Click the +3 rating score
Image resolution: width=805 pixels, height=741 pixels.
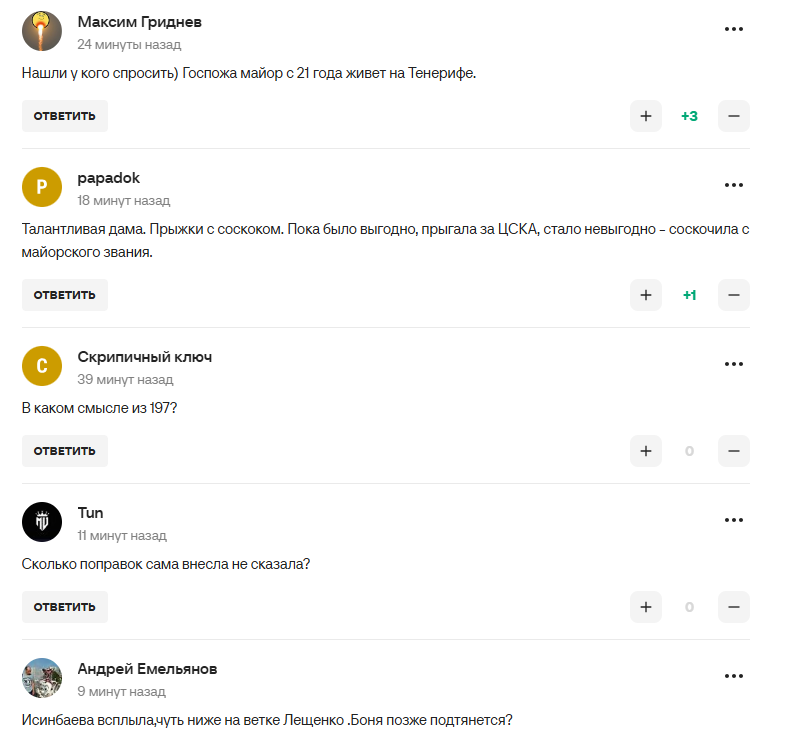click(689, 116)
